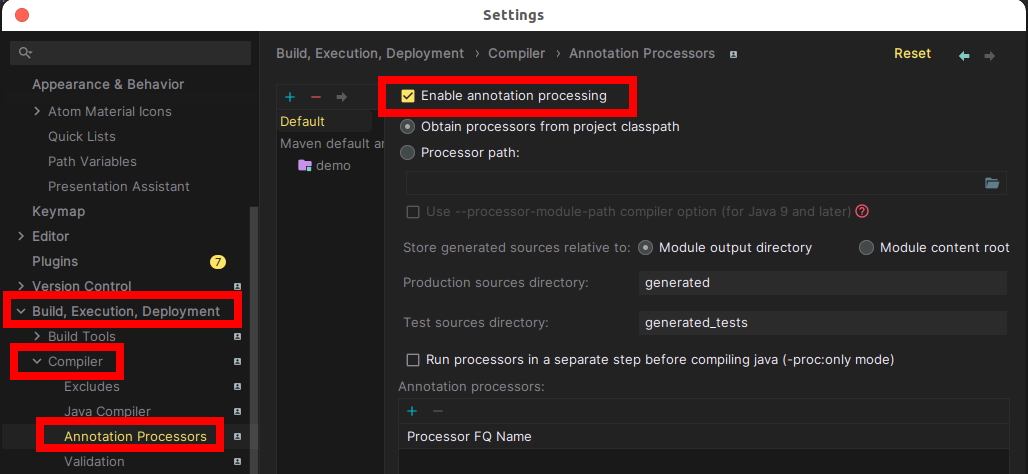This screenshot has height=474, width=1028.
Task: Open the Plugins settings page
Action: click(x=55, y=262)
